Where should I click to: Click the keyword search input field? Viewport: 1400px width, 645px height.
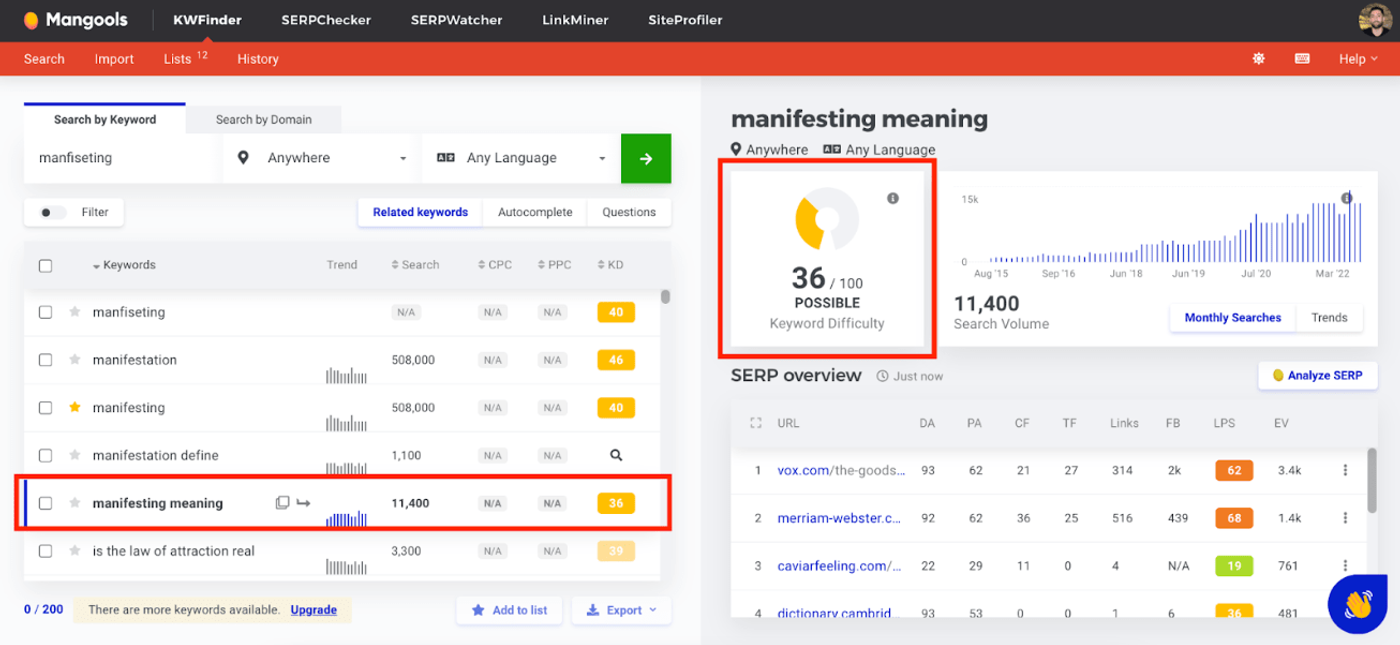click(x=122, y=158)
